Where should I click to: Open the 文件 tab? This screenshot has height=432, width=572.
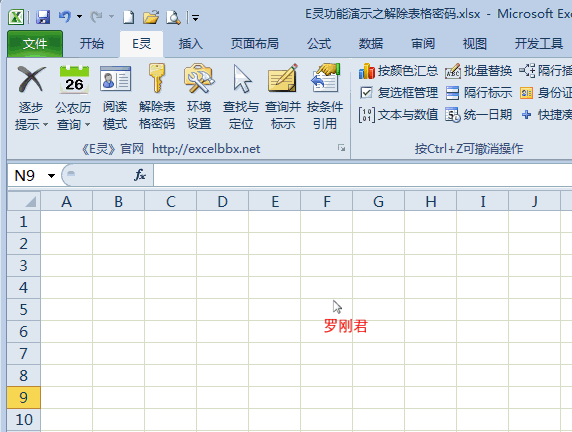click(35, 44)
